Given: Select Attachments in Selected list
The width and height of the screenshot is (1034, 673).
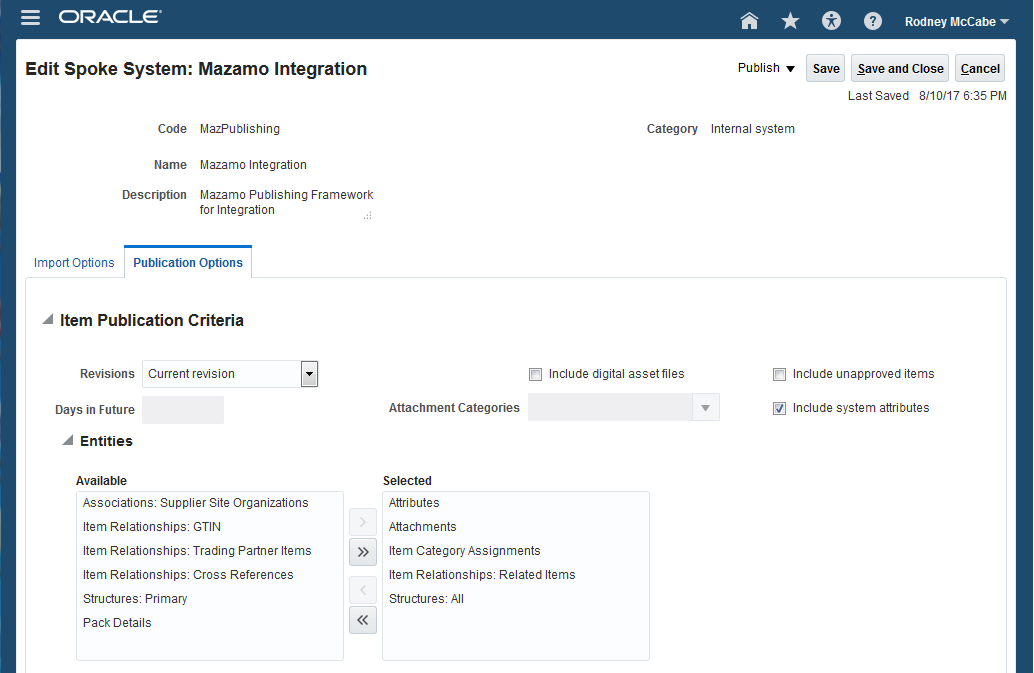Looking at the screenshot, I should (516, 527).
